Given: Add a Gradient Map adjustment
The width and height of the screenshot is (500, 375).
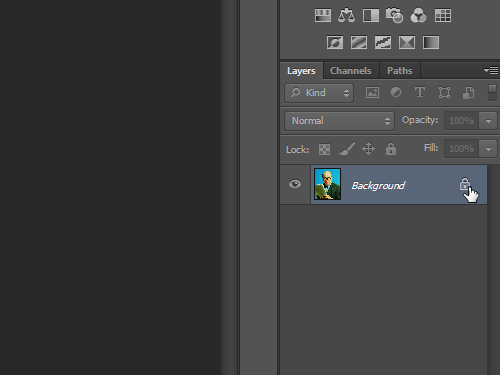Looking at the screenshot, I should pyautogui.click(x=431, y=43).
